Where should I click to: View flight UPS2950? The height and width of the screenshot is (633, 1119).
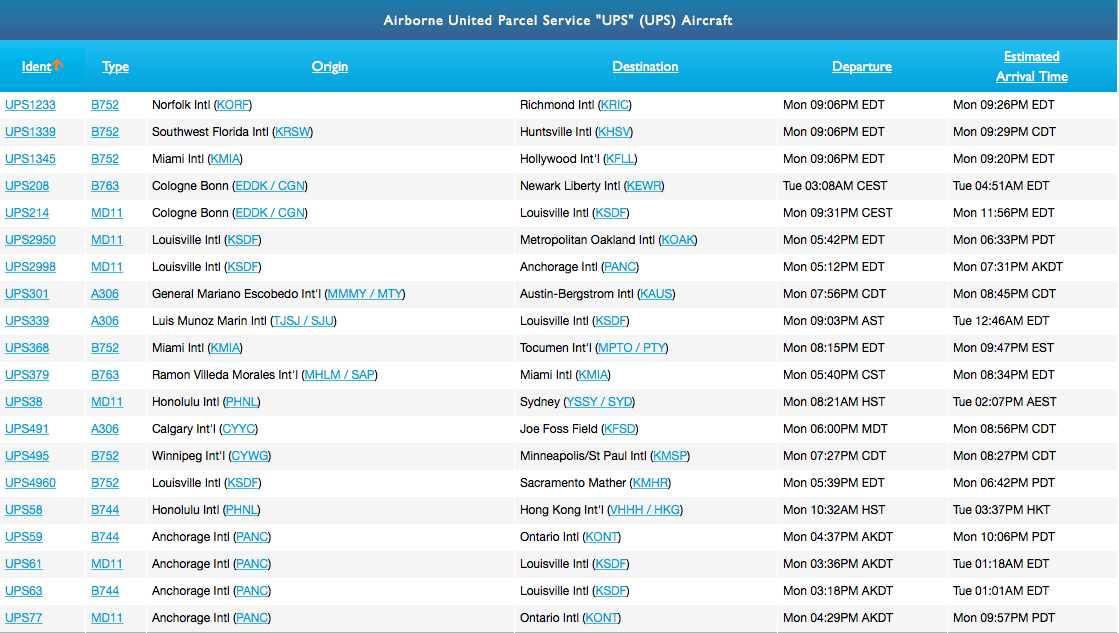coord(30,240)
